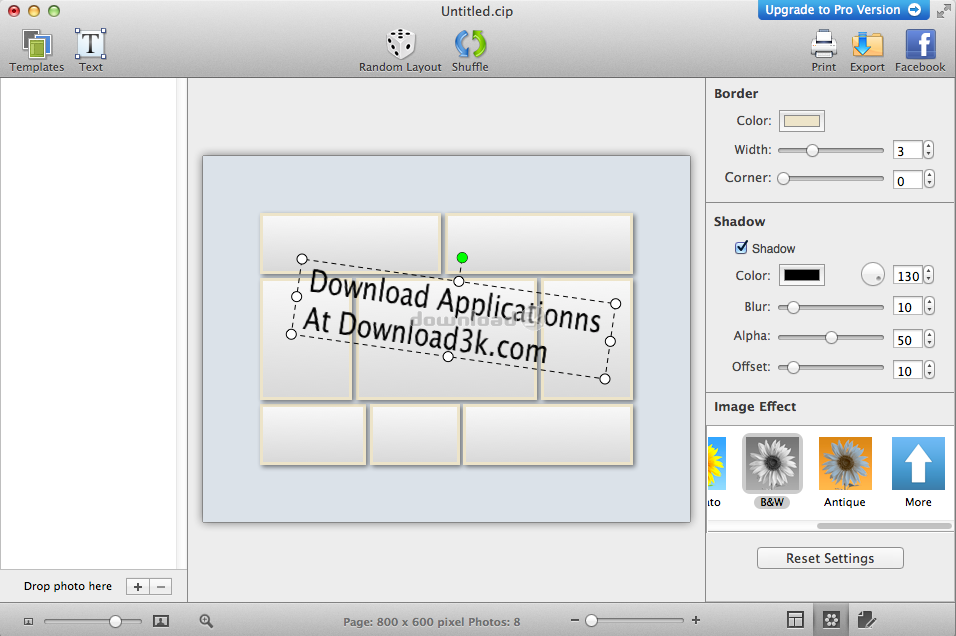Click the shadow angle 130 field
Viewport: 956px width, 636px height.
pyautogui.click(x=907, y=276)
